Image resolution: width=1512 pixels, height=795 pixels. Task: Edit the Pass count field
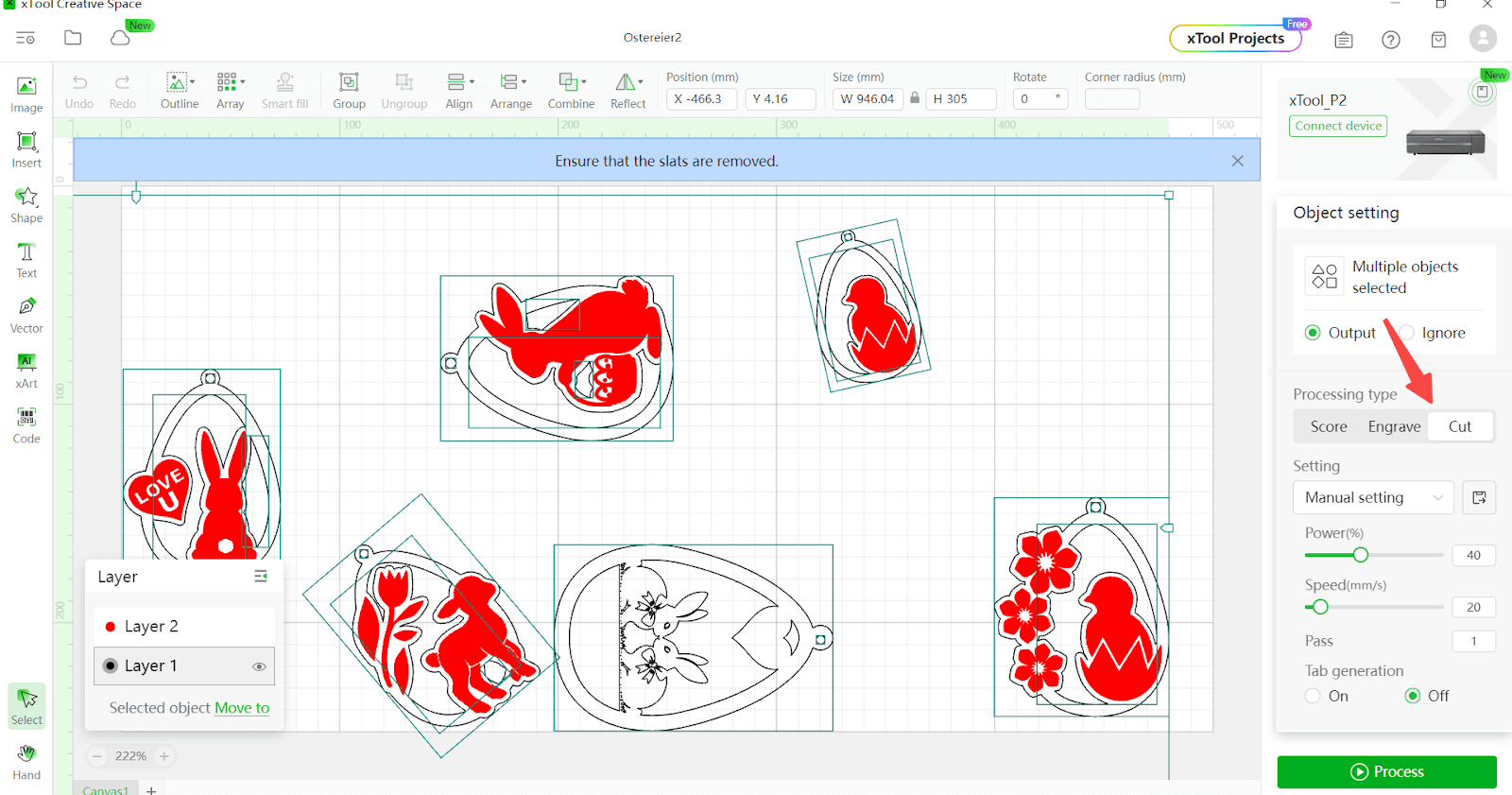[1473, 641]
